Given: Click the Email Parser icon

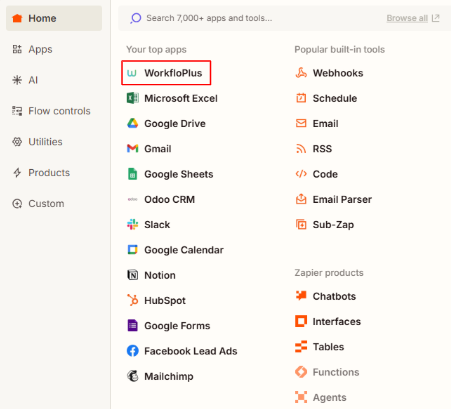Looking at the screenshot, I should pos(301,199).
